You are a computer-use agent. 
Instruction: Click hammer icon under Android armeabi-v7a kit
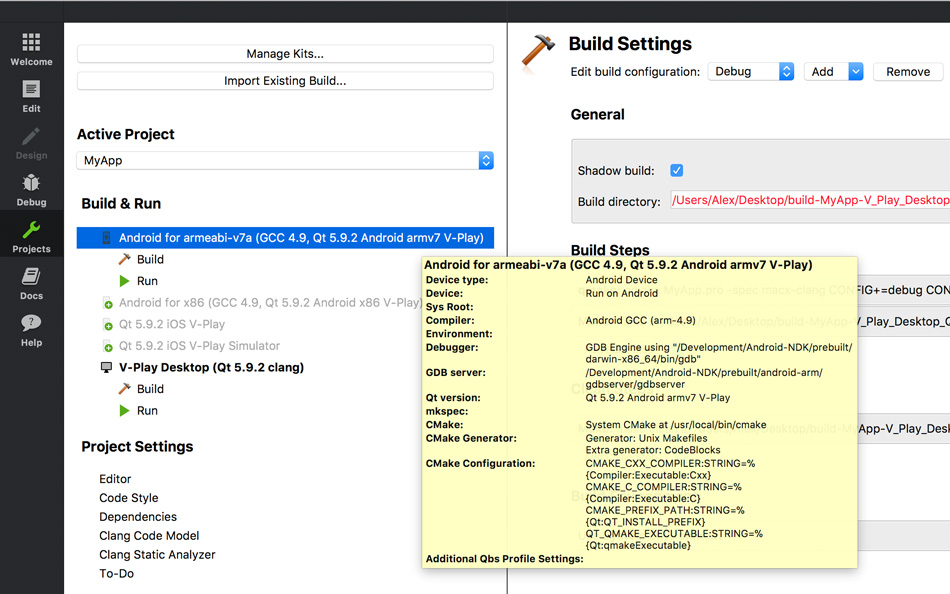pos(125,259)
